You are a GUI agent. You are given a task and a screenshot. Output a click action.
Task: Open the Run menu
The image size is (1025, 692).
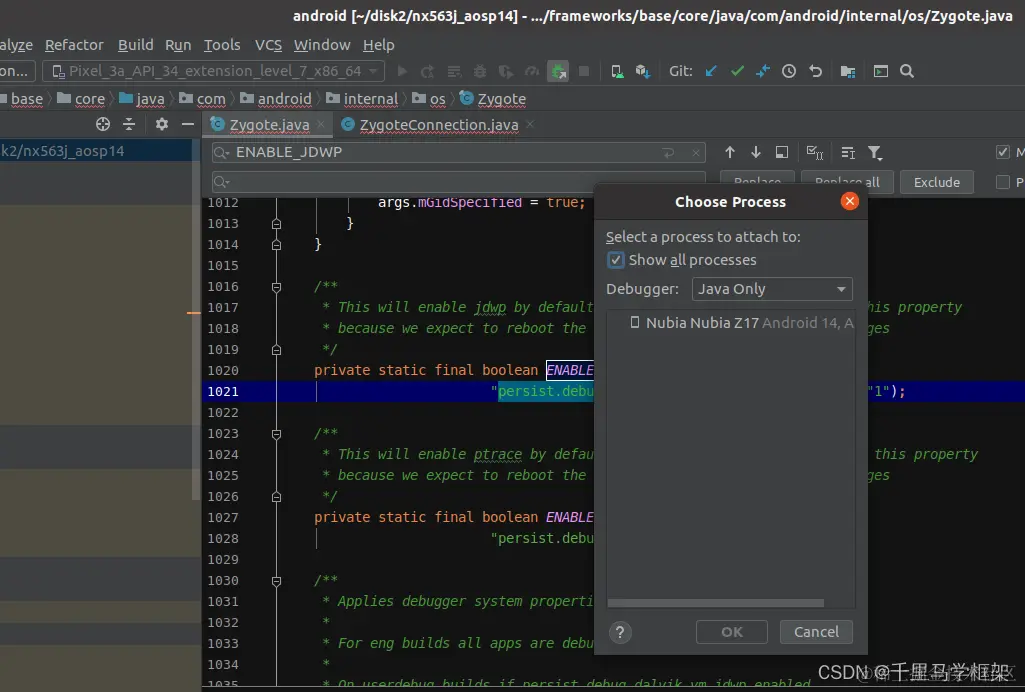tap(178, 45)
